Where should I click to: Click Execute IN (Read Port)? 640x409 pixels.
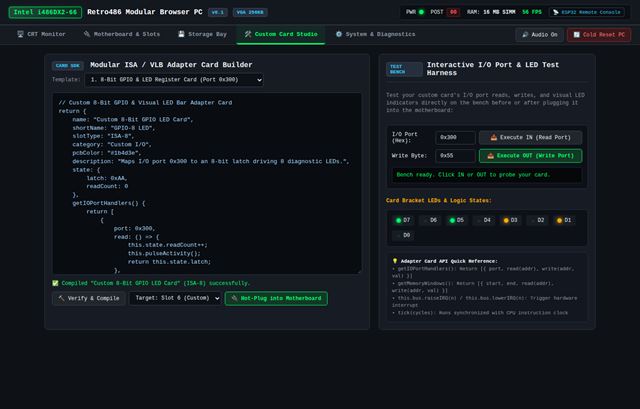[530, 138]
